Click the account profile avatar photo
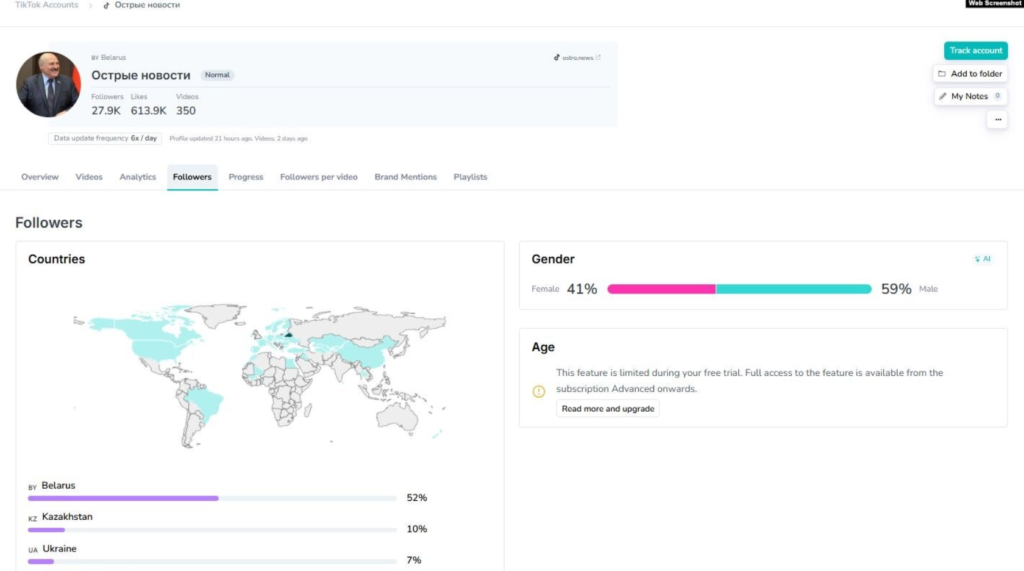The width and height of the screenshot is (1024, 571). [48, 85]
